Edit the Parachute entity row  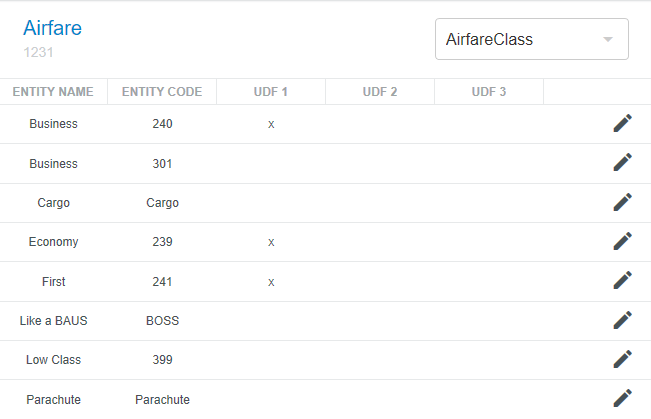622,398
